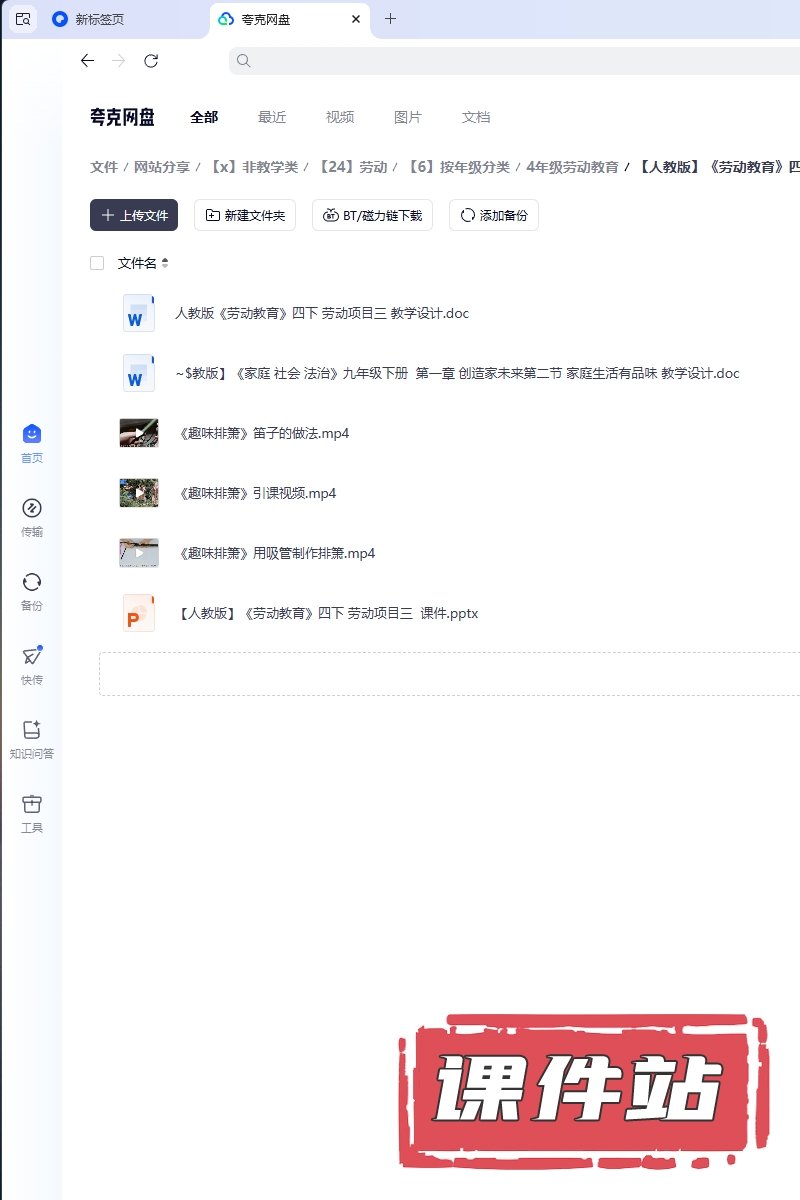Switch to the 图片 category tab
800x1200 pixels.
click(x=408, y=117)
